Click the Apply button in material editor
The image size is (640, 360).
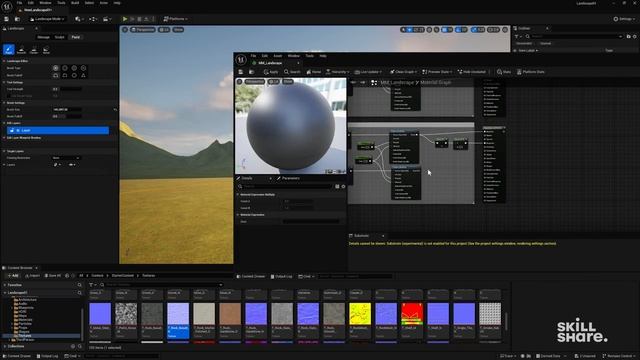271,72
